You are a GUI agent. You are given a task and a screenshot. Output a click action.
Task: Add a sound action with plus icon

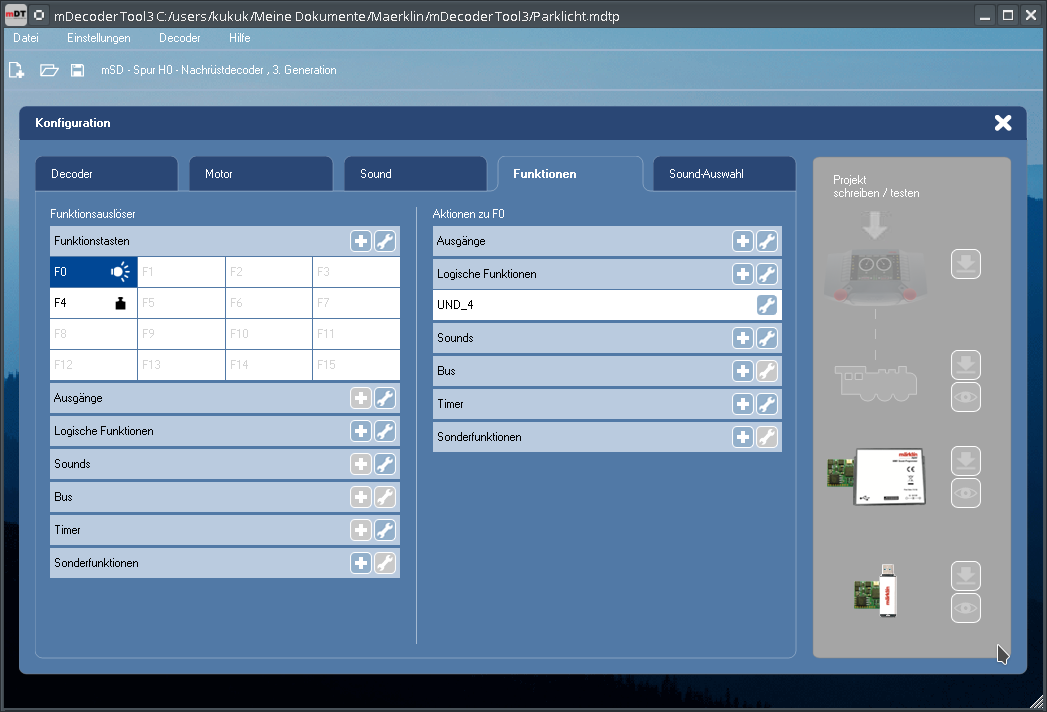pos(743,338)
